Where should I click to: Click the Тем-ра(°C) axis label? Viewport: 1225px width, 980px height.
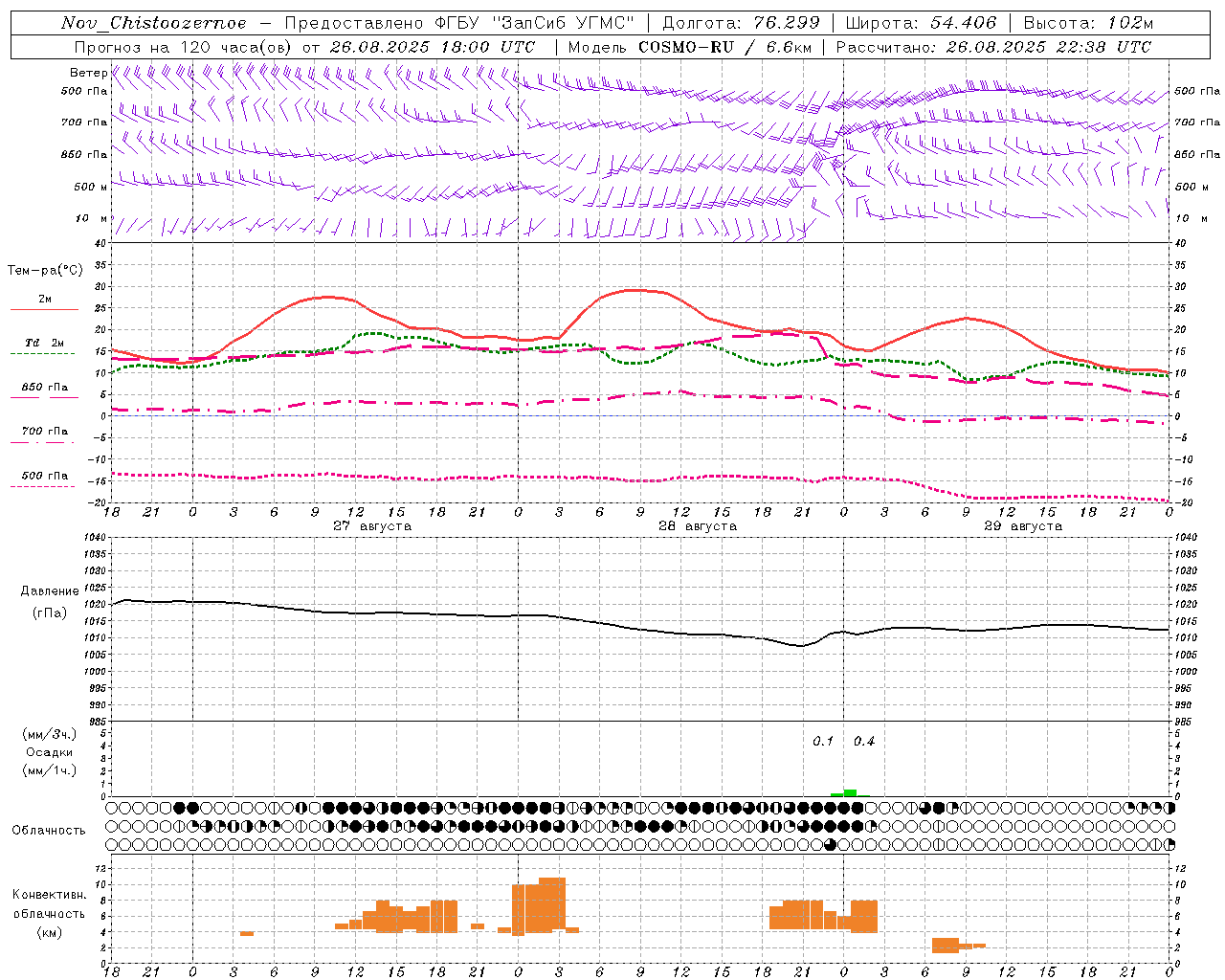pos(45,271)
